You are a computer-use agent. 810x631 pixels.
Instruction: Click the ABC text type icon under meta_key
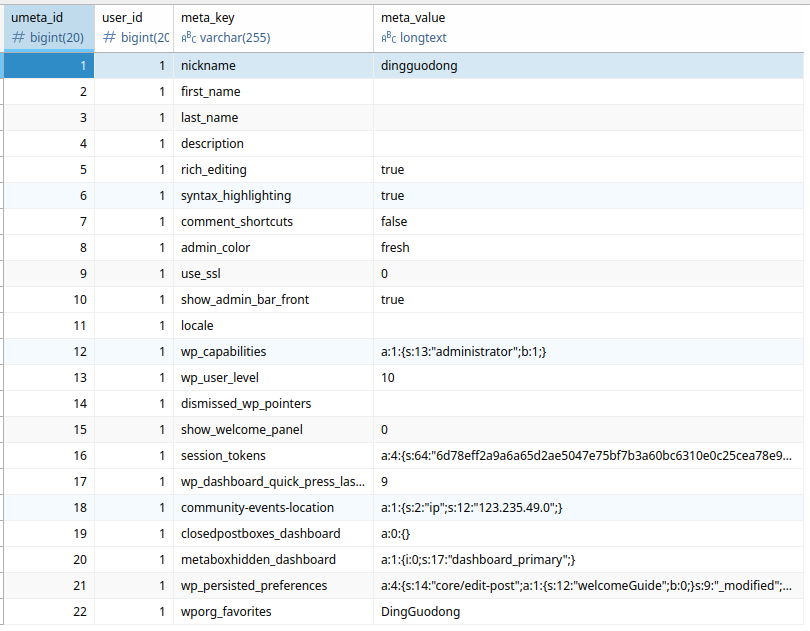point(187,38)
